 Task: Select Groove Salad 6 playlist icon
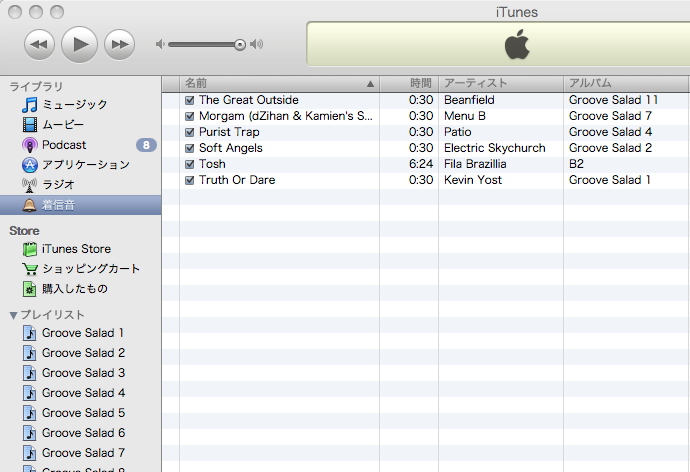click(29, 433)
